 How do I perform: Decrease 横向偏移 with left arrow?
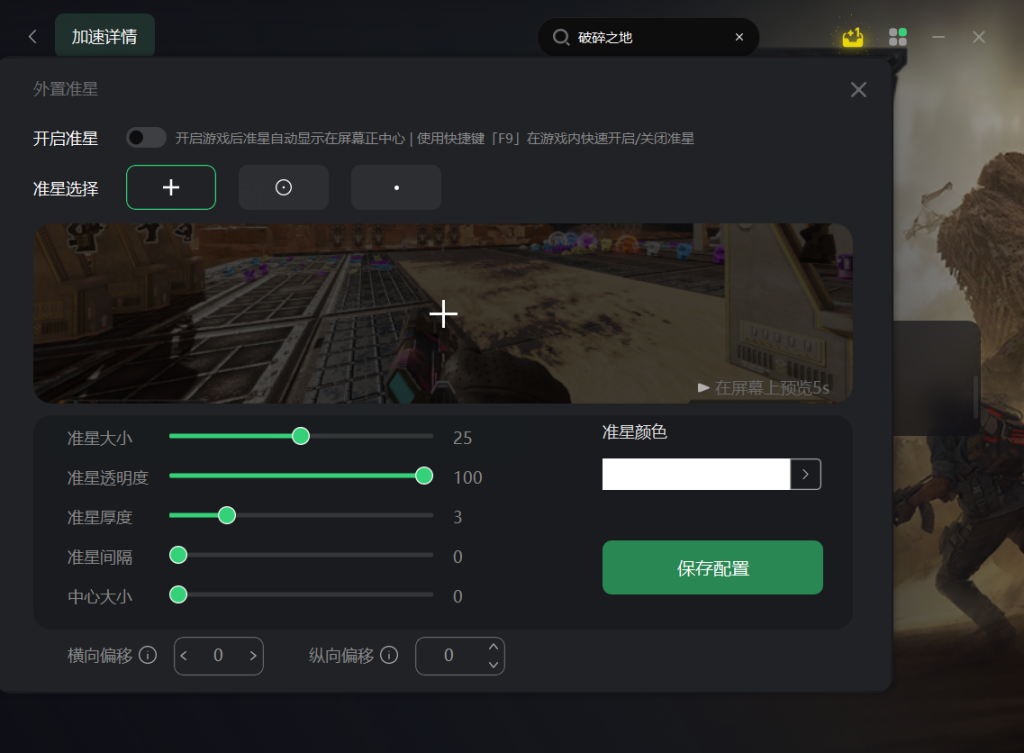click(184, 656)
